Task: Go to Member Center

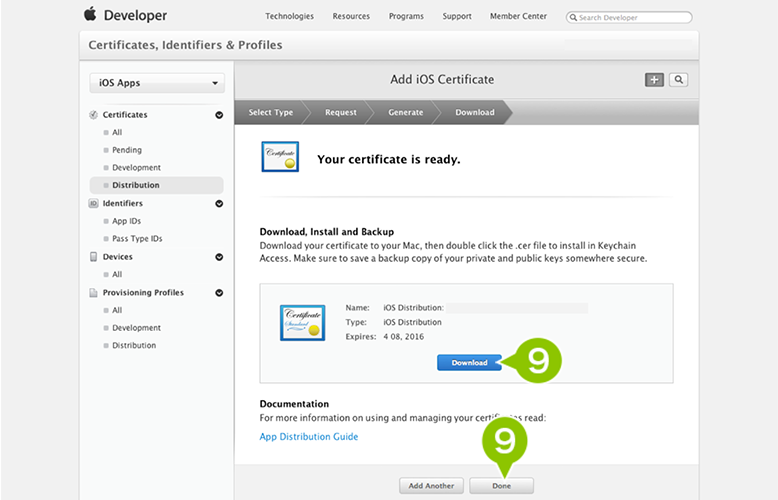Action: (519, 16)
